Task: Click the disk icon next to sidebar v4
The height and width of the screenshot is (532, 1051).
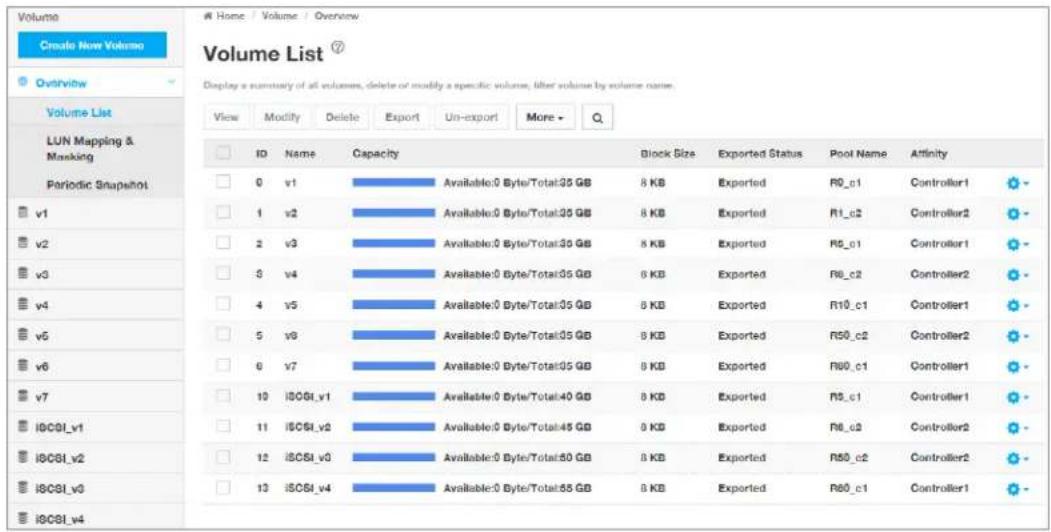Action: tap(22, 306)
